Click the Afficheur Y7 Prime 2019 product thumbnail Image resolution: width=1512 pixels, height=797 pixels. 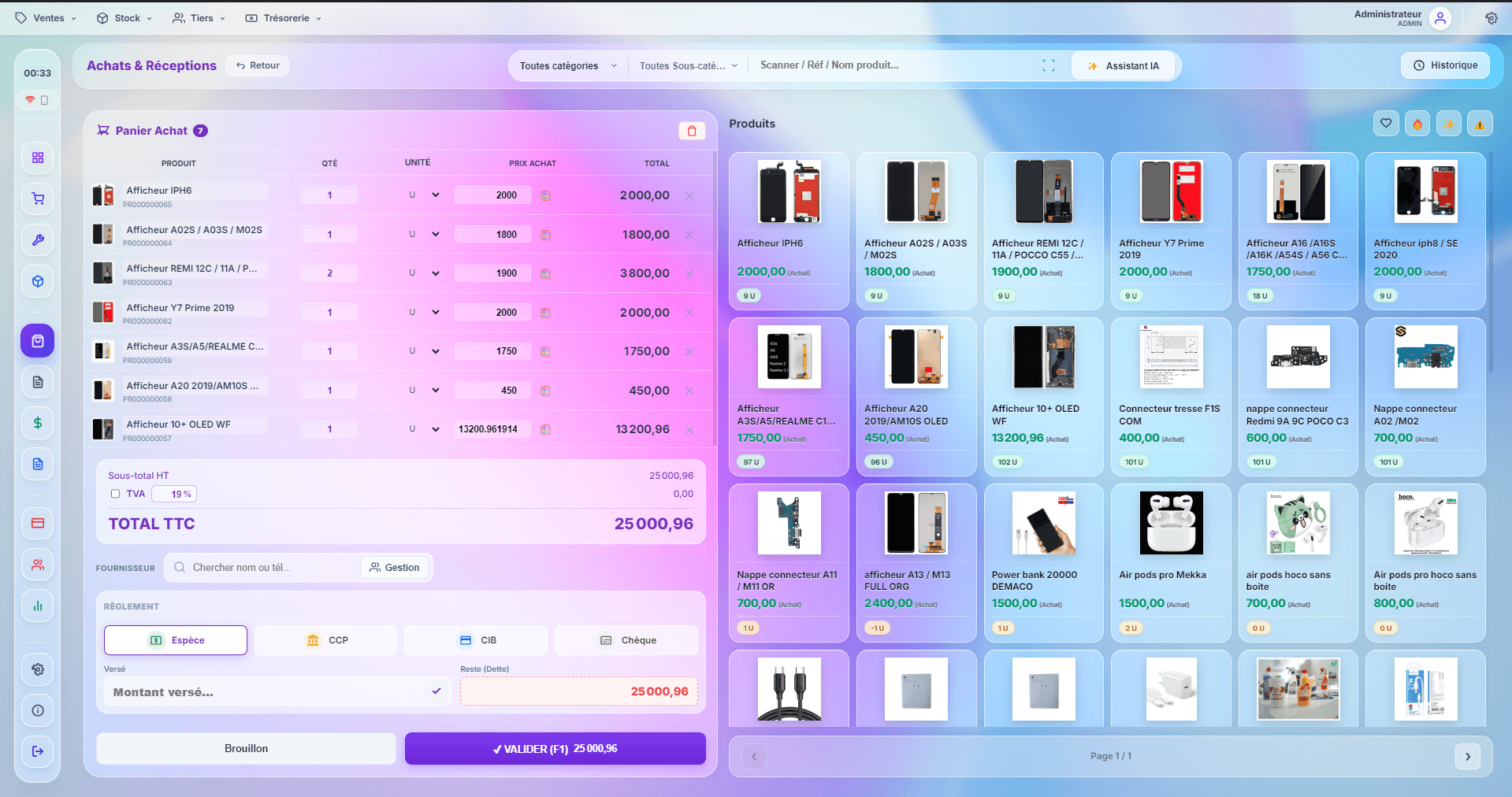point(1171,191)
